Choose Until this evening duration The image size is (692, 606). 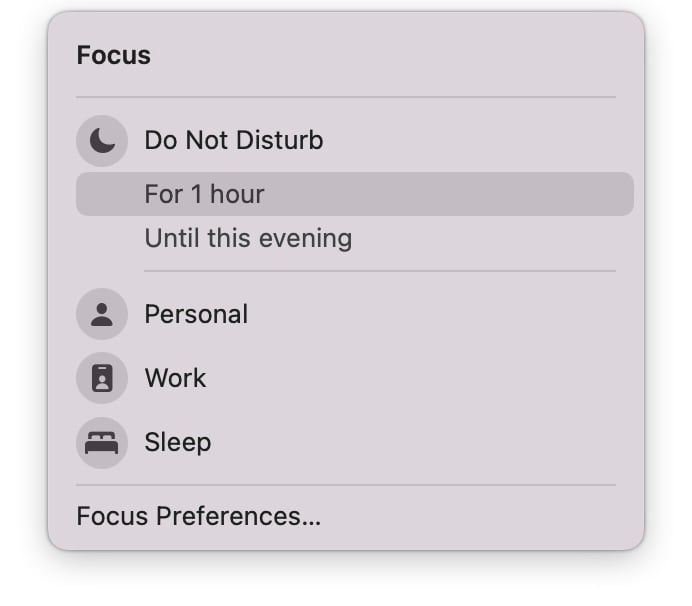[248, 238]
